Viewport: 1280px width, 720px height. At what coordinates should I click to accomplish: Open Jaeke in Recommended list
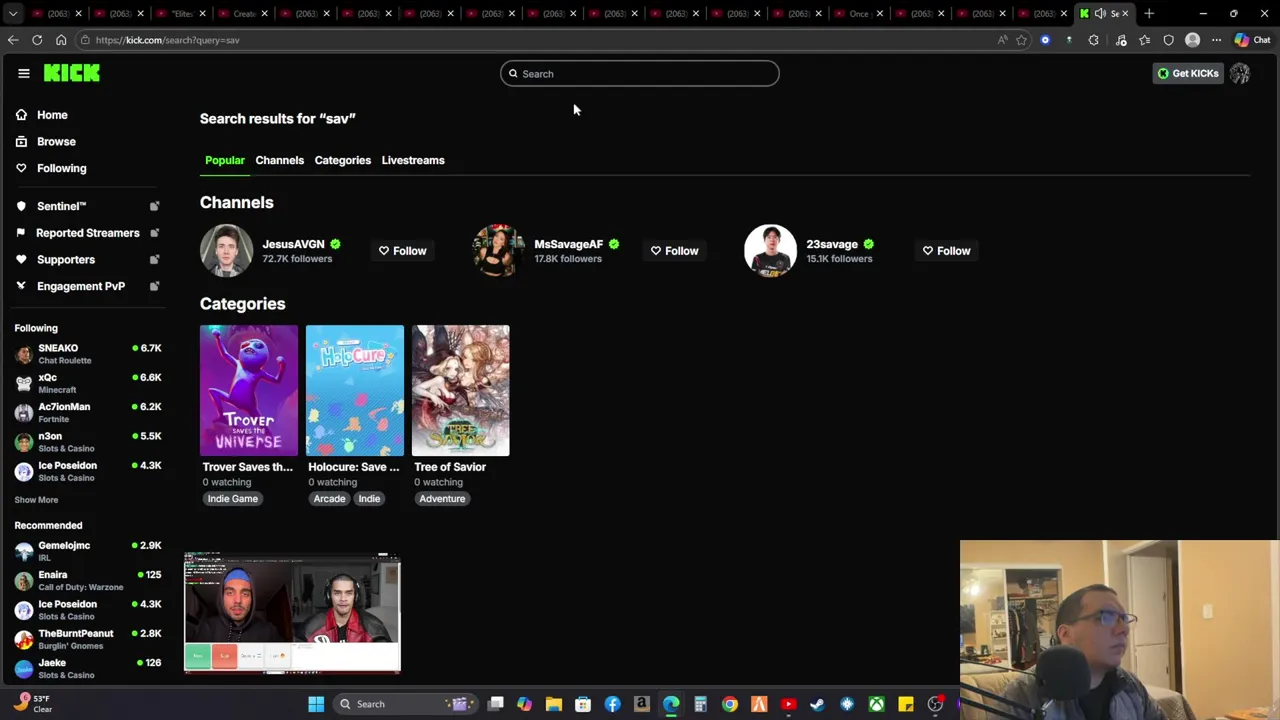tap(88, 668)
